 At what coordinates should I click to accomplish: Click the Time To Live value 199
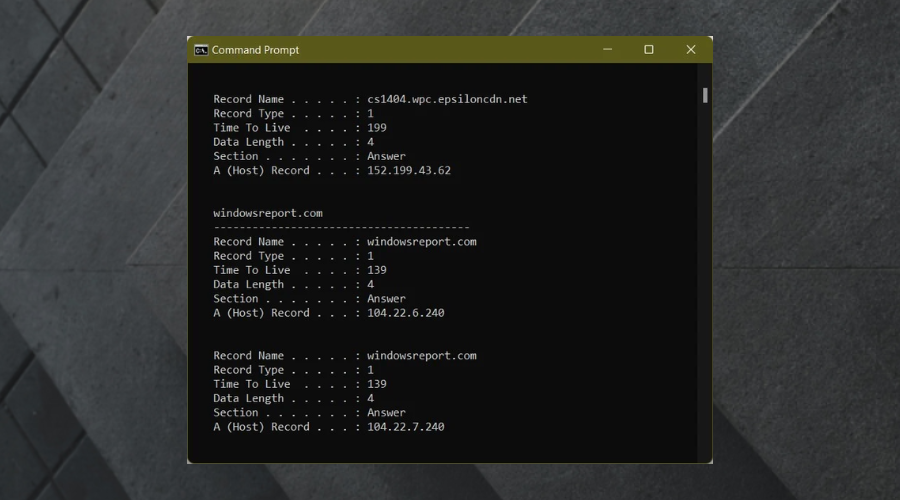point(377,128)
